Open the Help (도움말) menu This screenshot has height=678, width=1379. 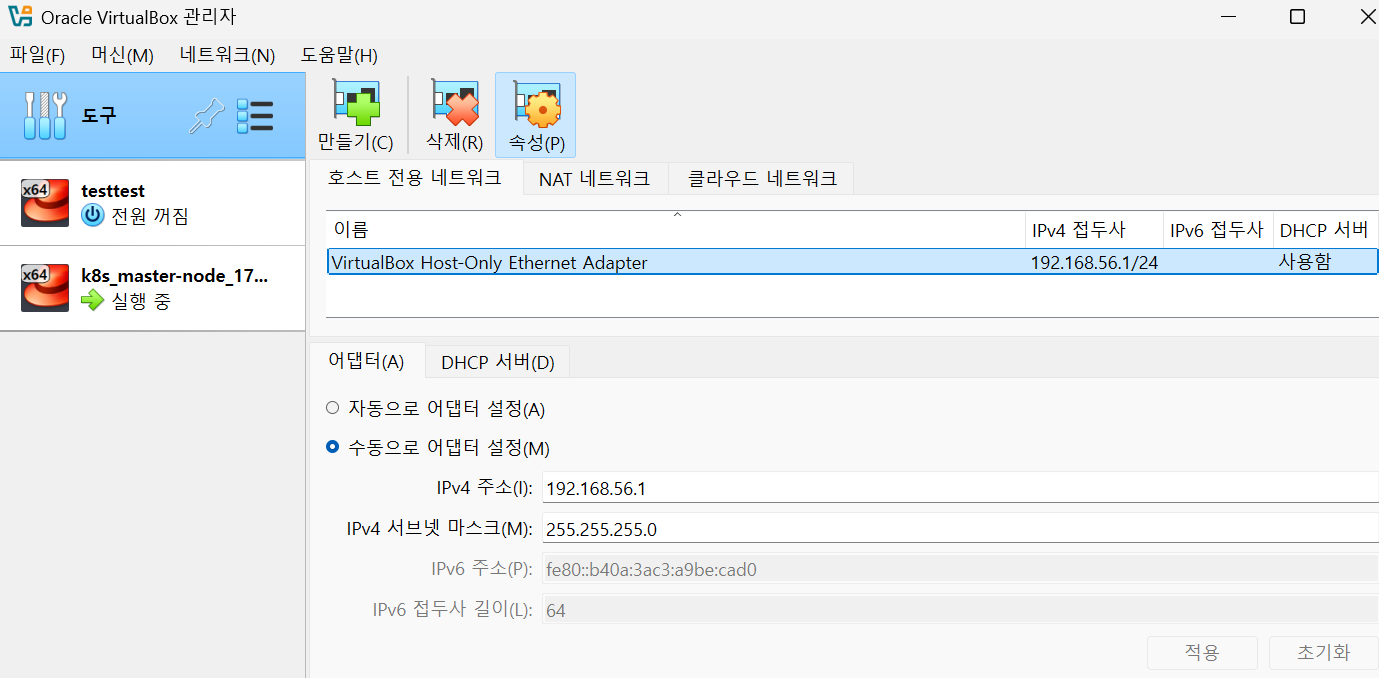pyautogui.click(x=339, y=55)
